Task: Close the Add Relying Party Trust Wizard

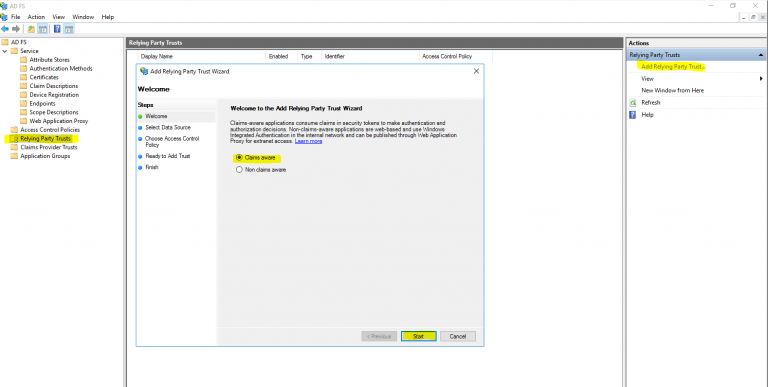Action: pos(476,71)
